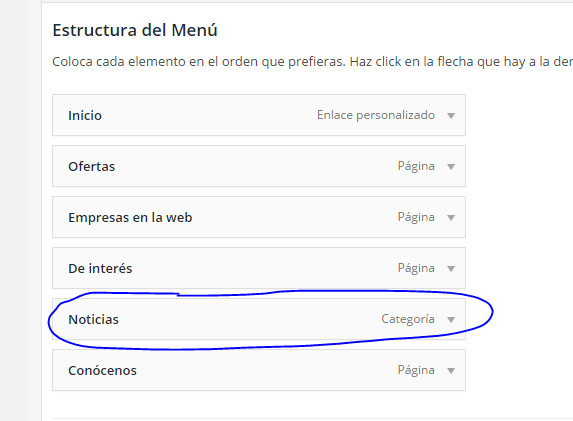Click the Página label on Conócenos
This screenshot has width=573, height=421.
click(416, 370)
